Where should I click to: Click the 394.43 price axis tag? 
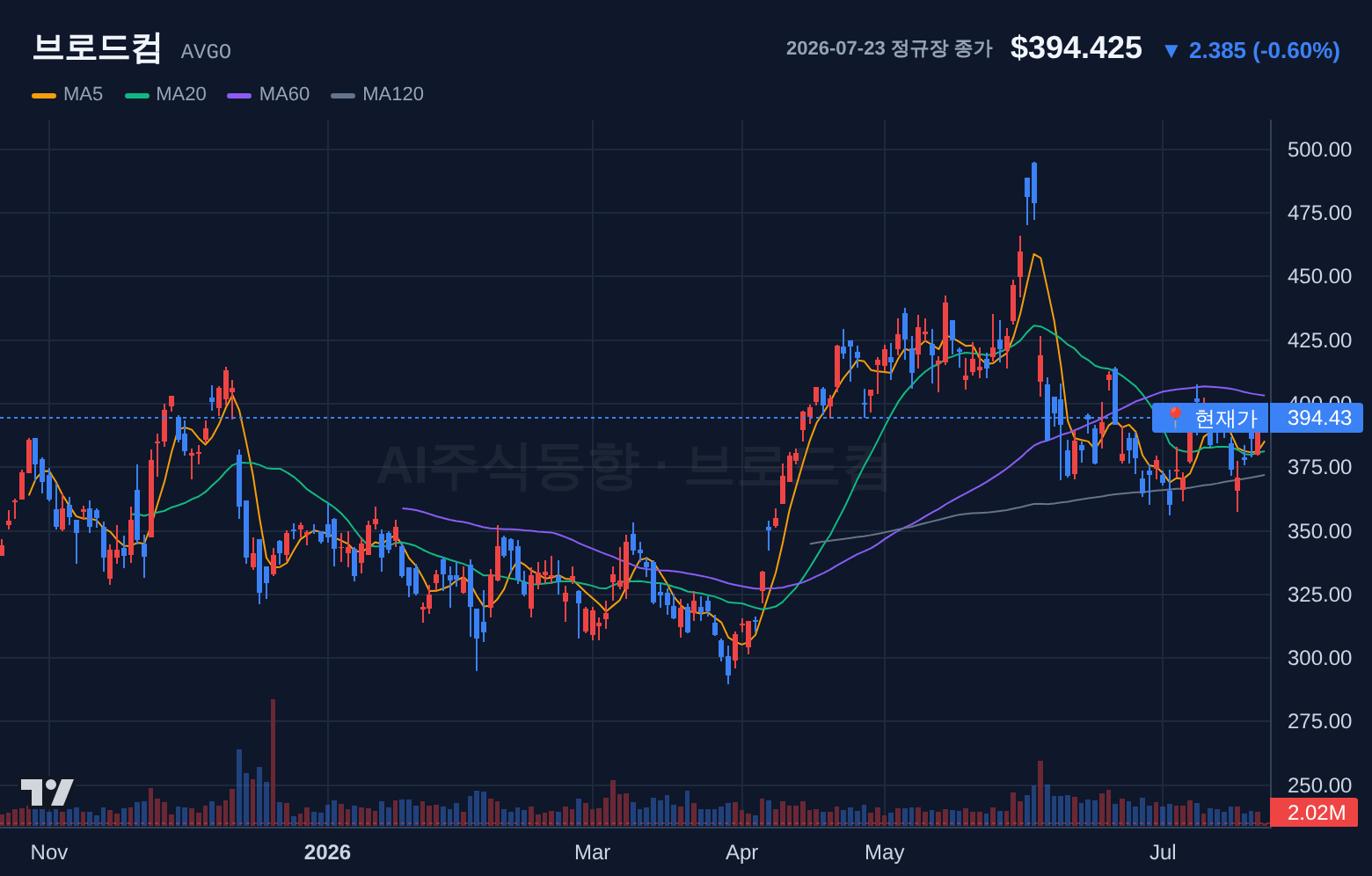click(1317, 418)
